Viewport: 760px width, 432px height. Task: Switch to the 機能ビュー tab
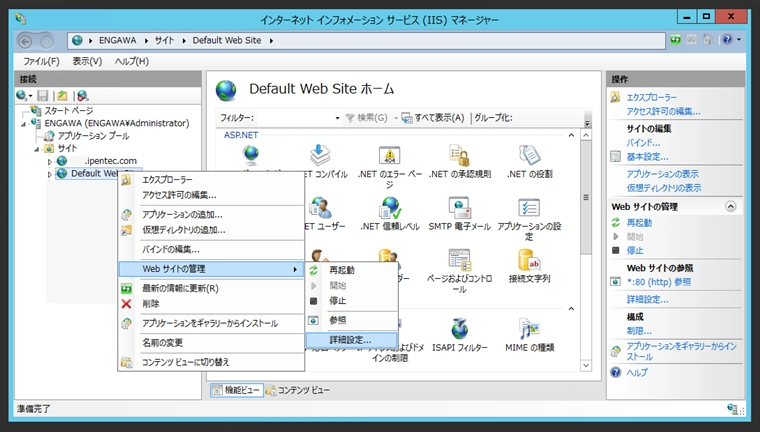coord(237,390)
